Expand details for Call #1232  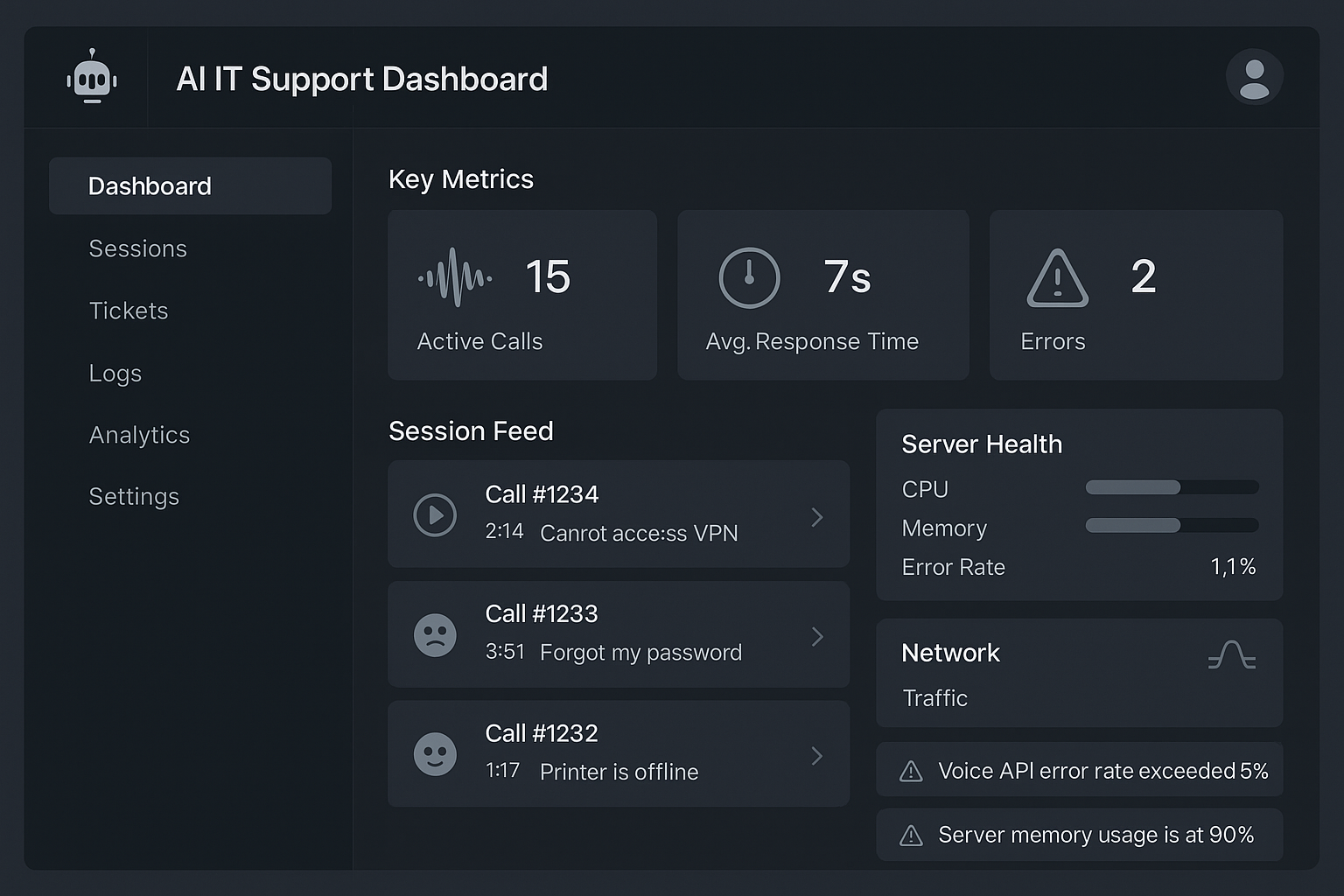click(x=816, y=755)
